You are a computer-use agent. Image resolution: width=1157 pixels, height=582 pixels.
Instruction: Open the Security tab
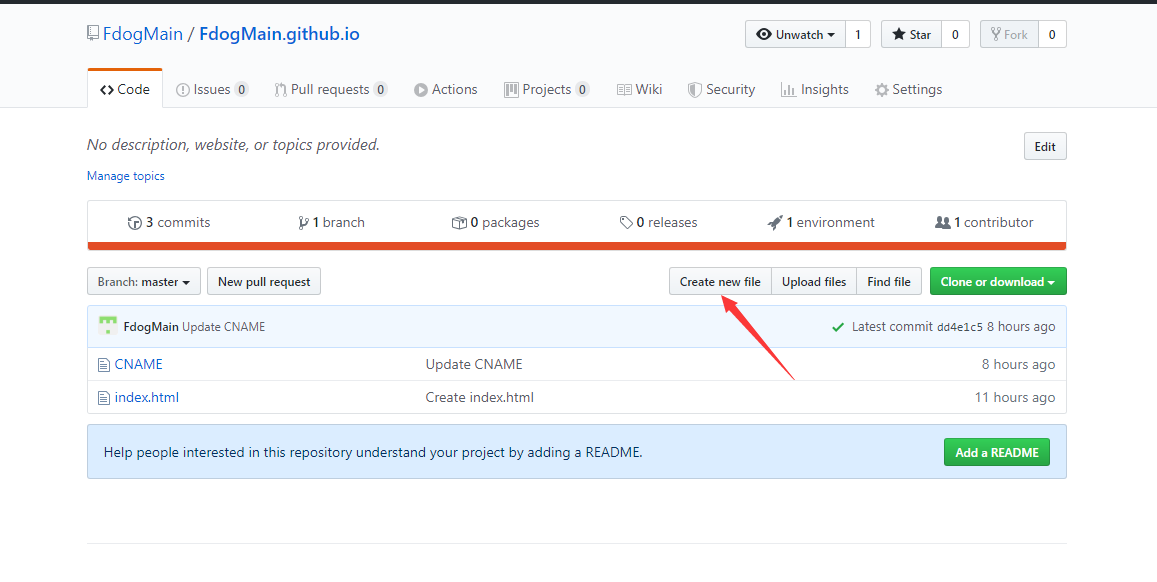(721, 89)
